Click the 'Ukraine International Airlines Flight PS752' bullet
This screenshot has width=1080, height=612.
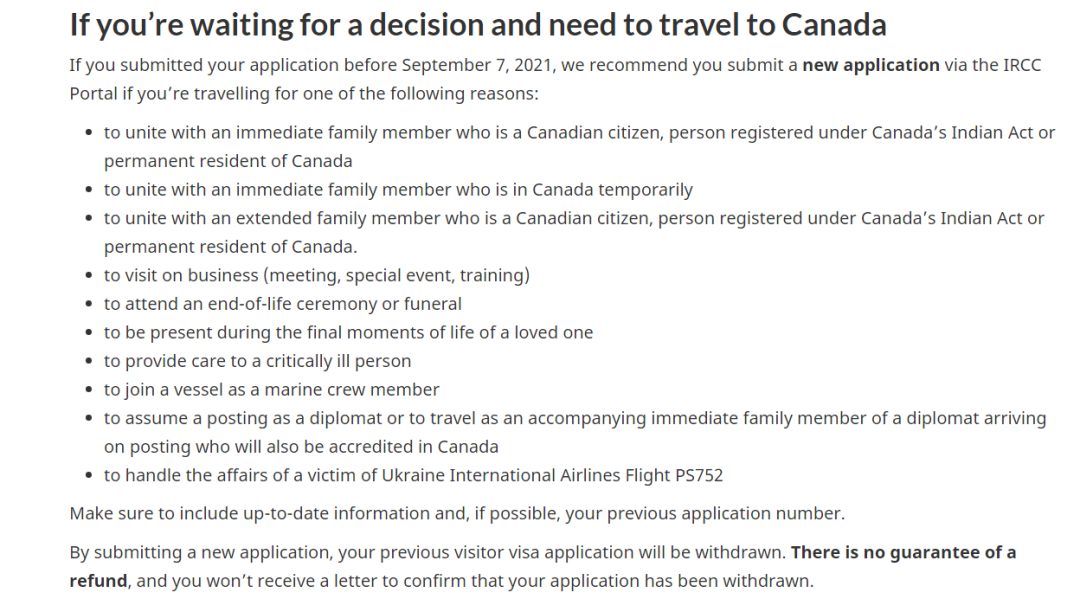point(413,475)
